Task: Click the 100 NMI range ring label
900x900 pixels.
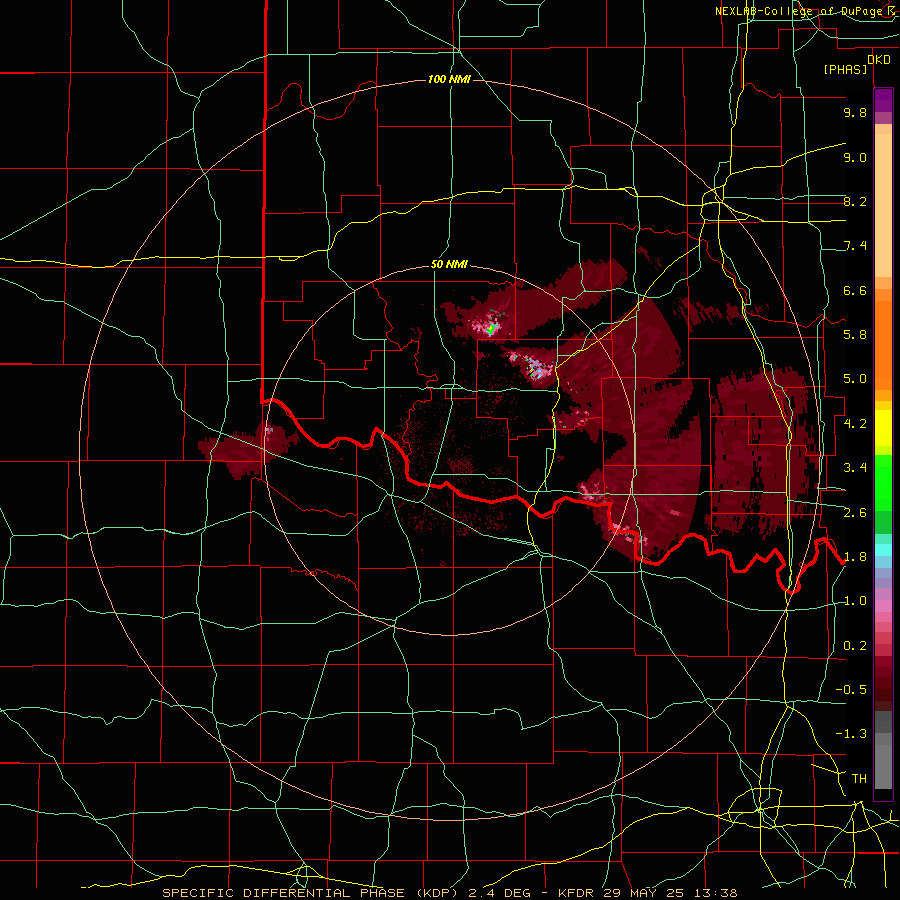Action: point(449,79)
